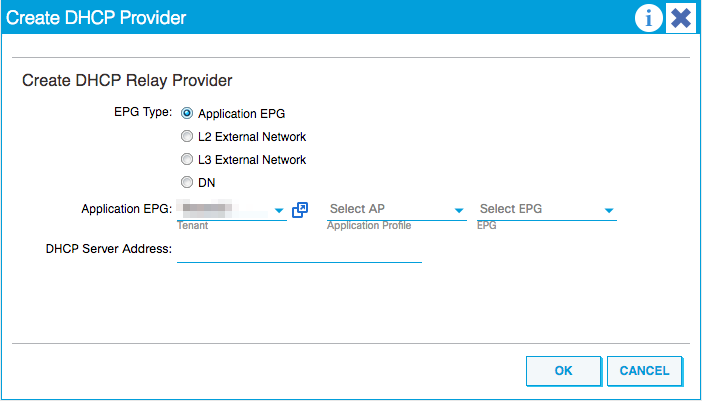The width and height of the screenshot is (702, 401).
Task: Click the Create DHCP Provider title bar
Action: click(x=313, y=18)
